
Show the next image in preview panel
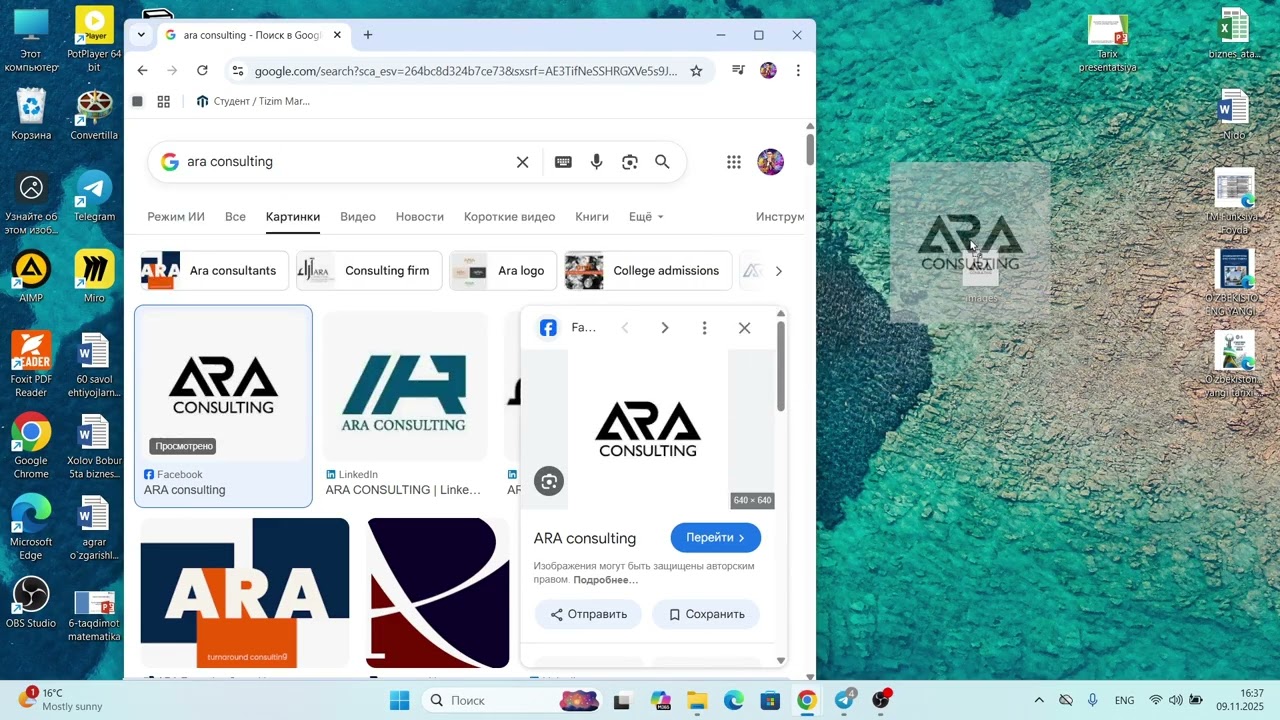pos(665,328)
